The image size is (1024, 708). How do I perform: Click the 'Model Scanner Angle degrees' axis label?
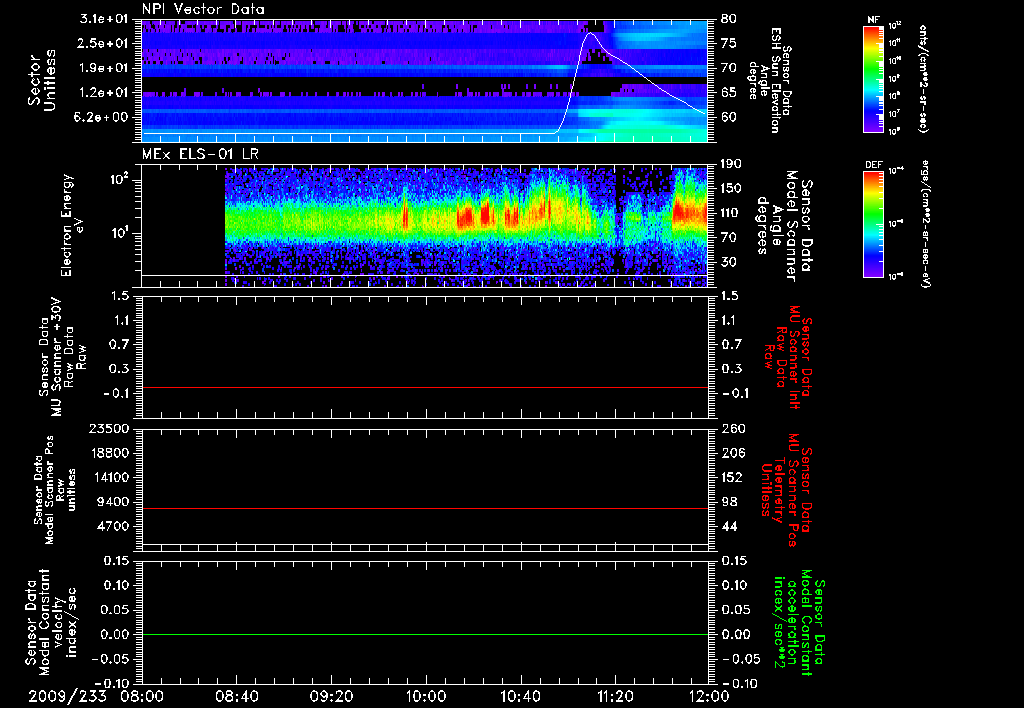coord(784,226)
